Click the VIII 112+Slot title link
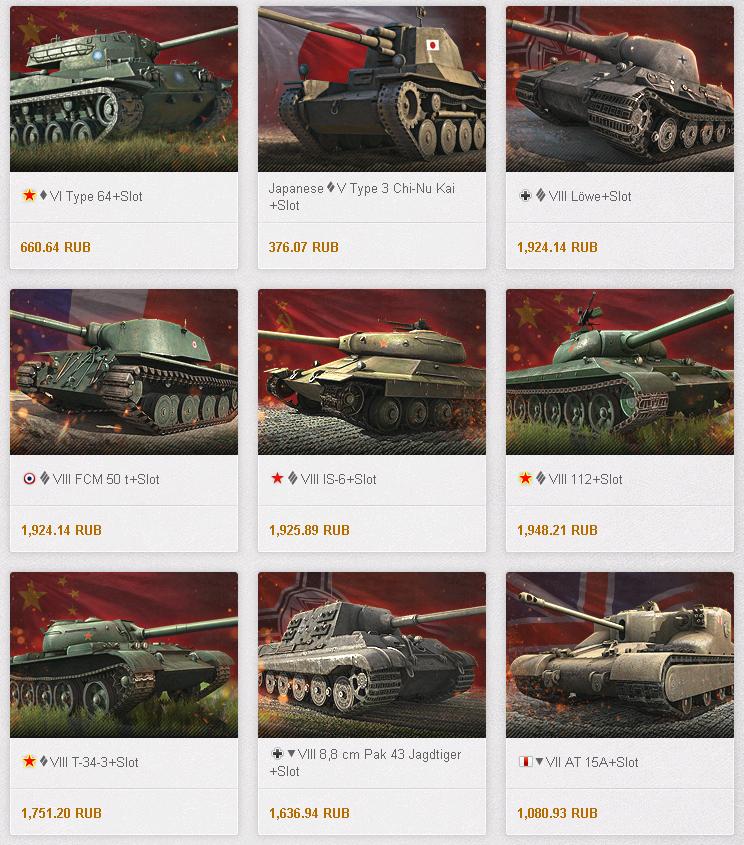Viewport: 744px width, 845px height. (586, 479)
